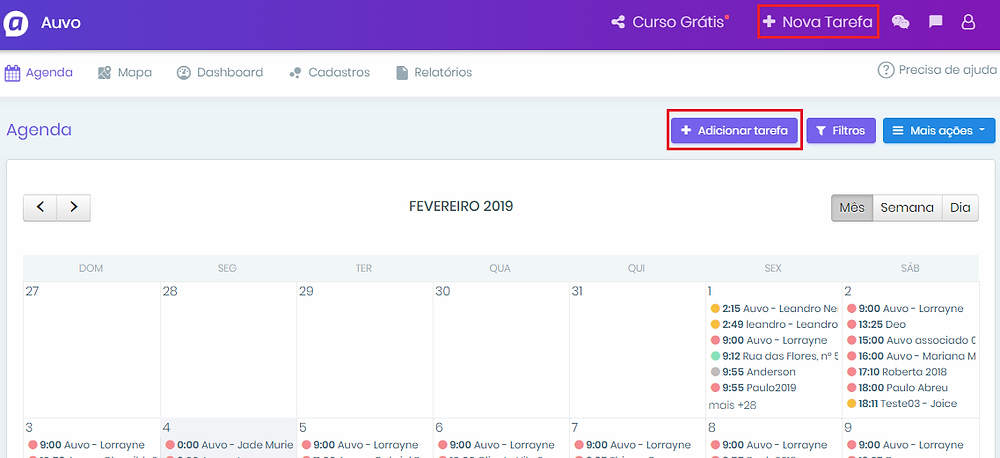
Task: Open the chat bubbles icon in header
Action: pyautogui.click(x=900, y=22)
